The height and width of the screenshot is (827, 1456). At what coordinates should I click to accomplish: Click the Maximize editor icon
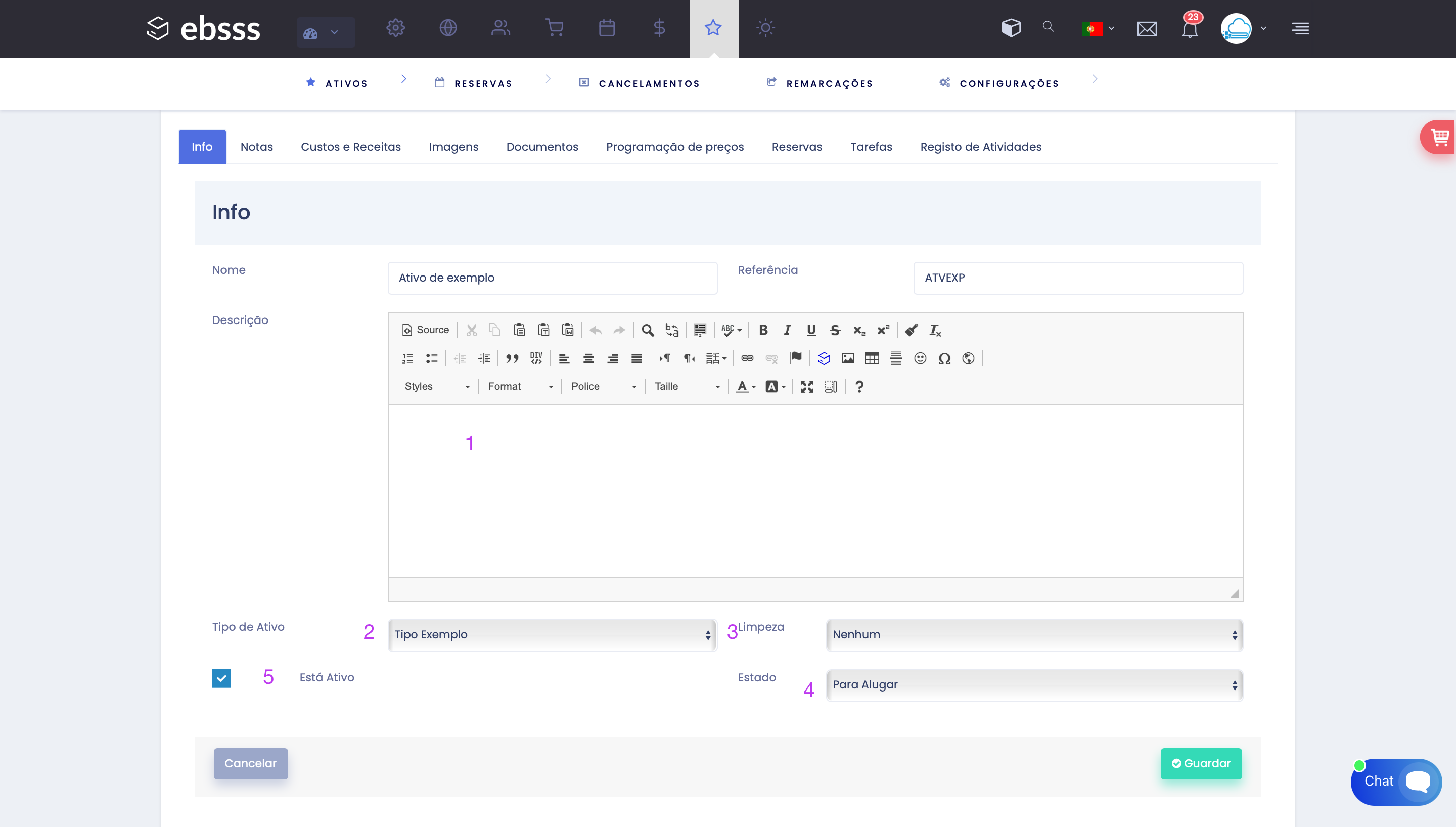(806, 387)
